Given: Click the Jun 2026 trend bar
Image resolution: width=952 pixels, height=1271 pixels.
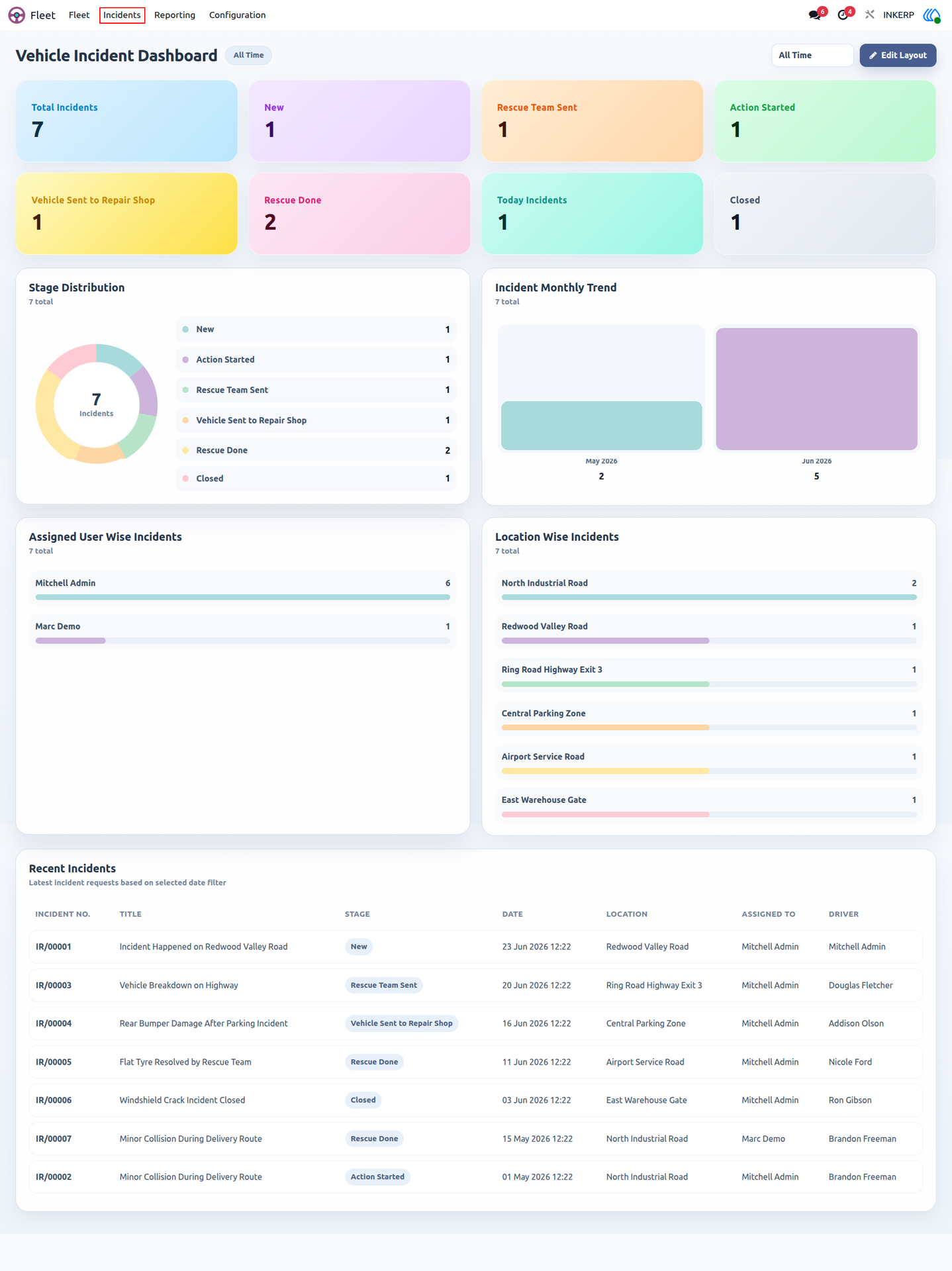Looking at the screenshot, I should point(816,389).
